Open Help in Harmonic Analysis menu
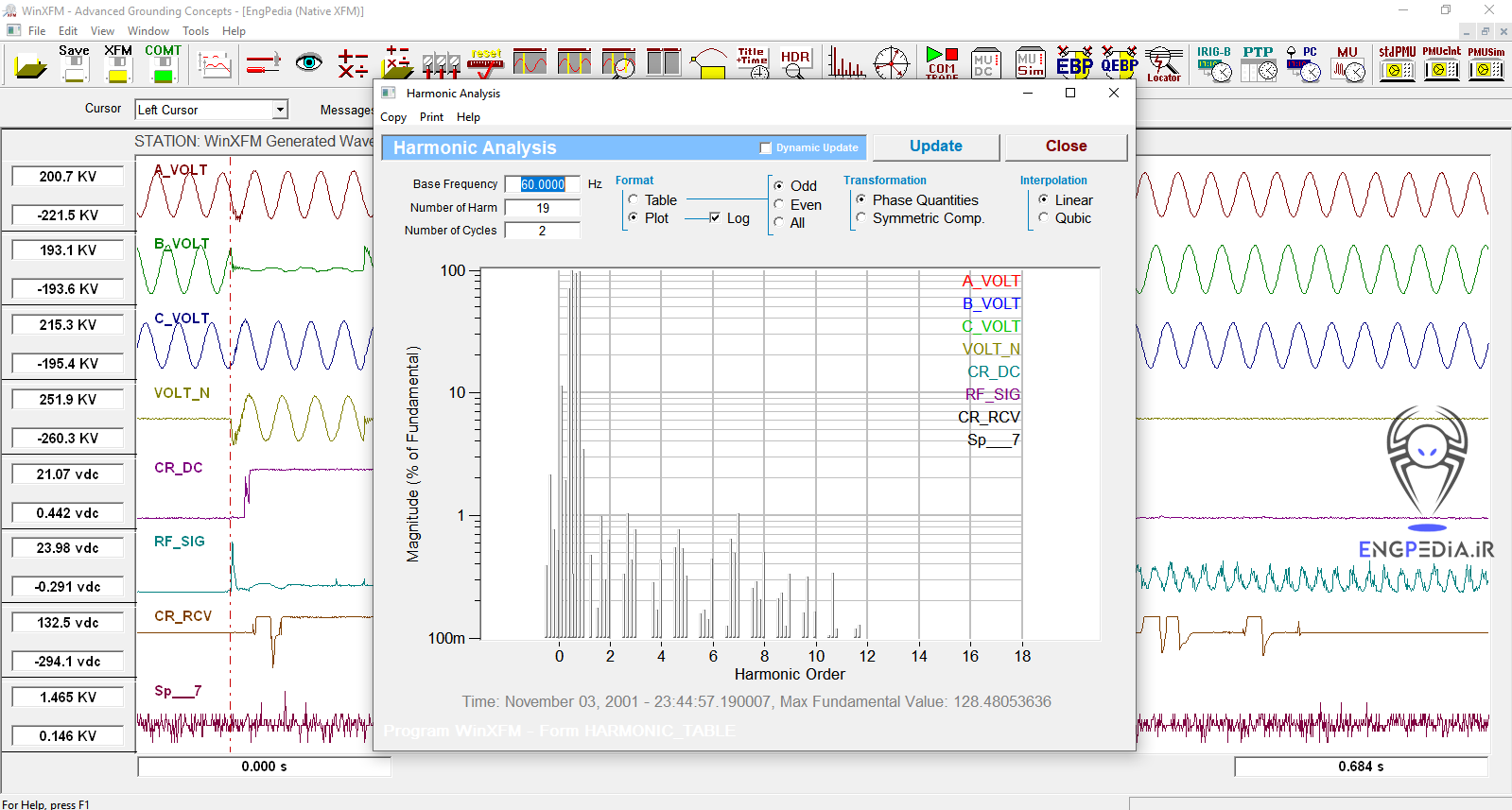 point(468,117)
